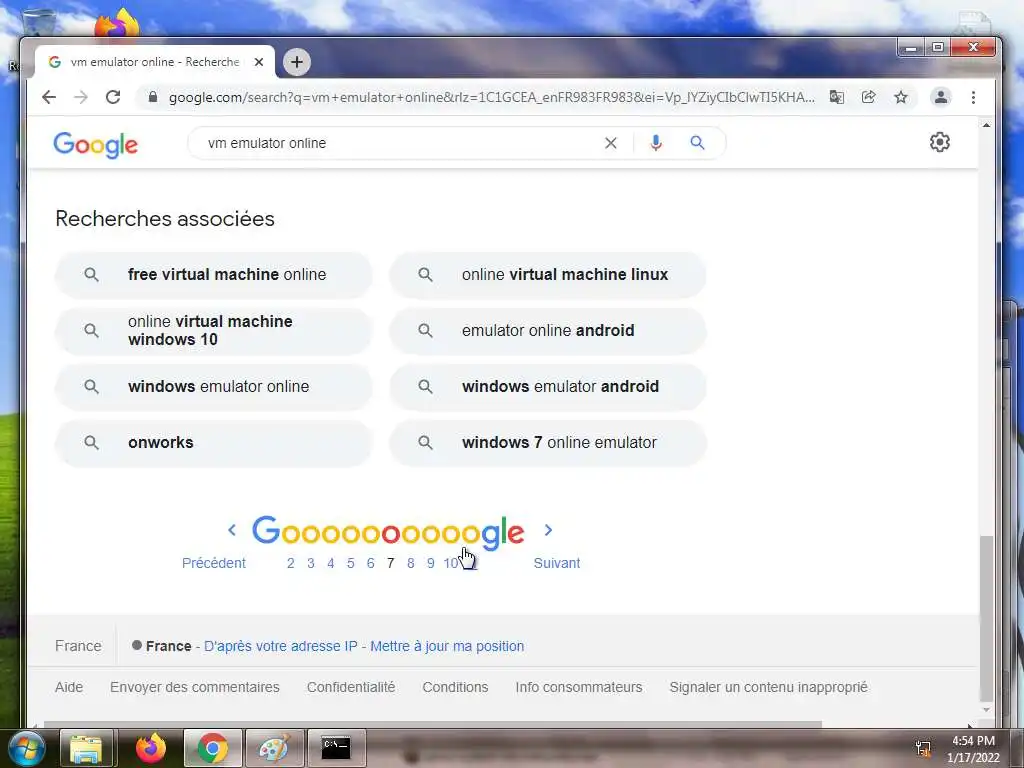Click Envoyer des commentaires footer link
Image resolution: width=1024 pixels, height=768 pixels.
[x=195, y=687]
